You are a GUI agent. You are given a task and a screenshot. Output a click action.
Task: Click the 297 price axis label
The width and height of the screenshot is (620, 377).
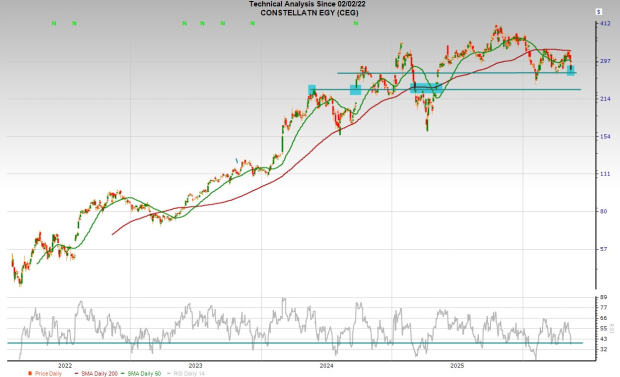click(605, 61)
